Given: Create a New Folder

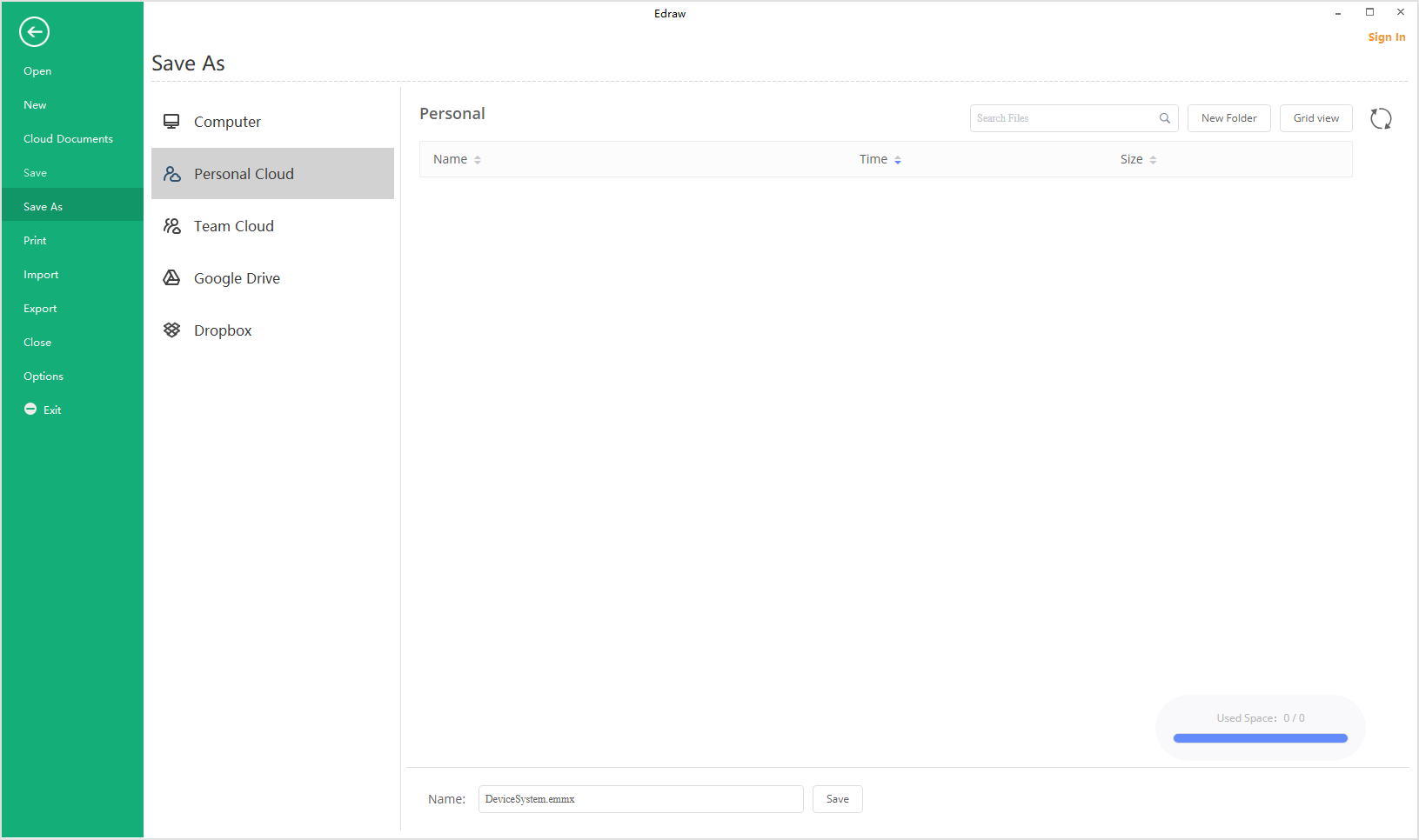Looking at the screenshot, I should (1228, 118).
